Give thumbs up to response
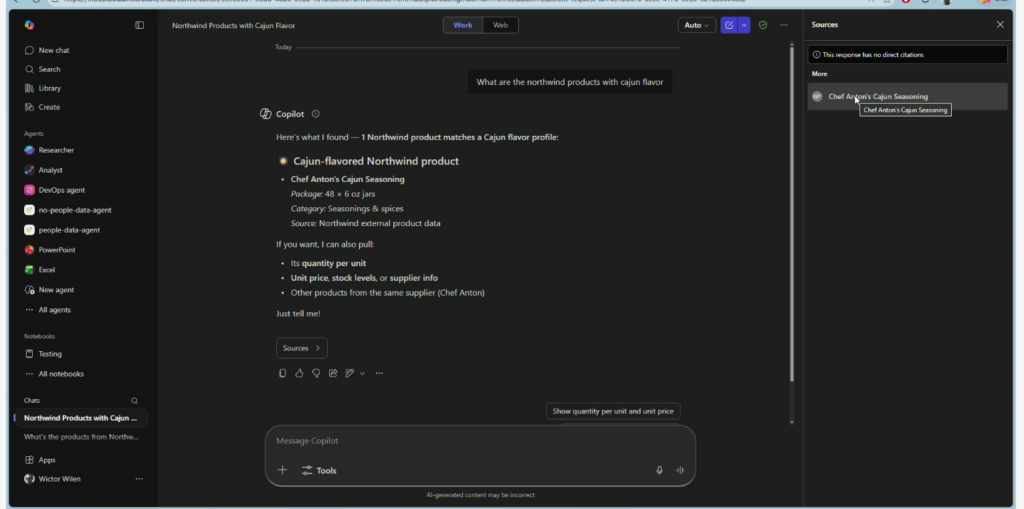 pyautogui.click(x=299, y=373)
